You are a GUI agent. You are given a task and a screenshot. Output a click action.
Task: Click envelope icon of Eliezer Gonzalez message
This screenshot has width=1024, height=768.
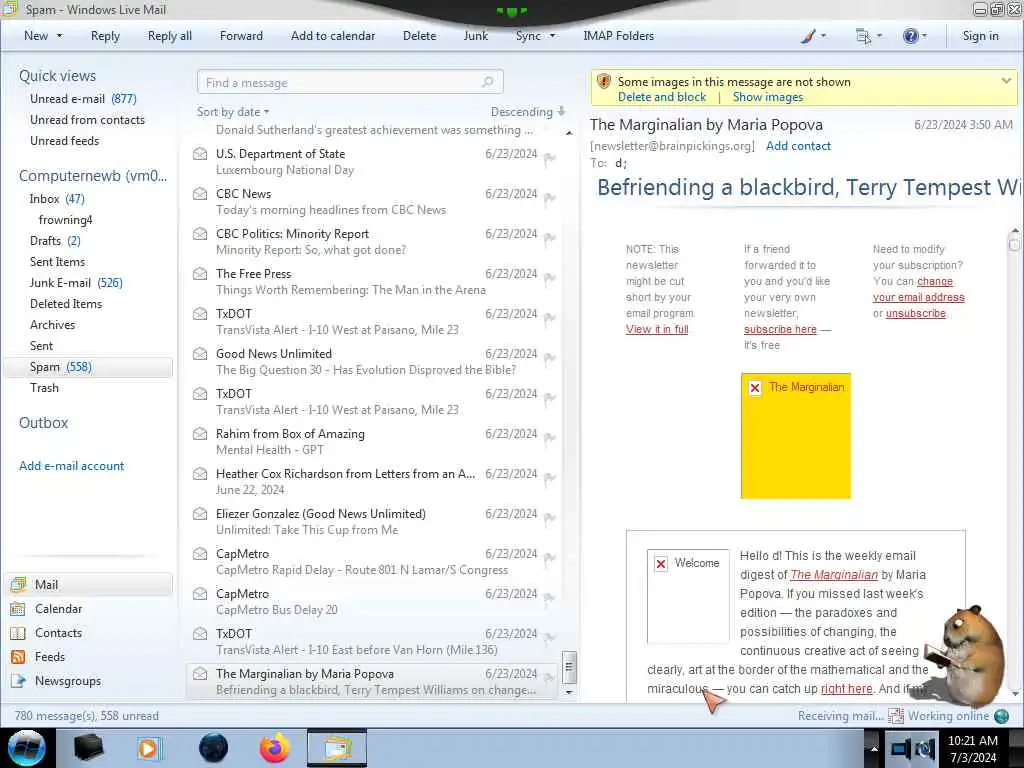[x=200, y=513]
